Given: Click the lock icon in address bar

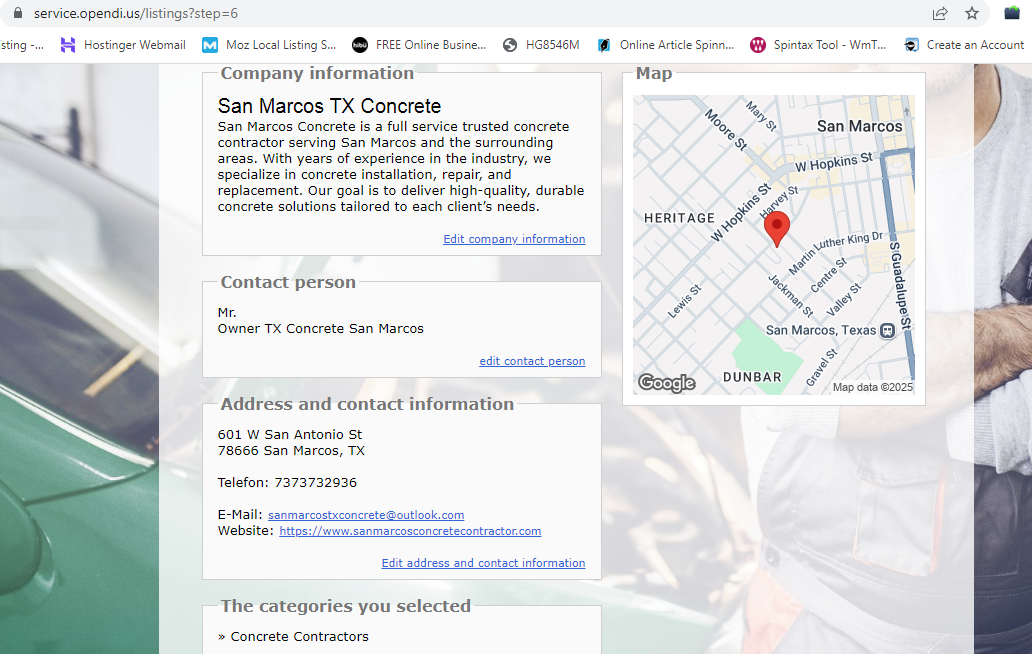Looking at the screenshot, I should click(x=18, y=13).
